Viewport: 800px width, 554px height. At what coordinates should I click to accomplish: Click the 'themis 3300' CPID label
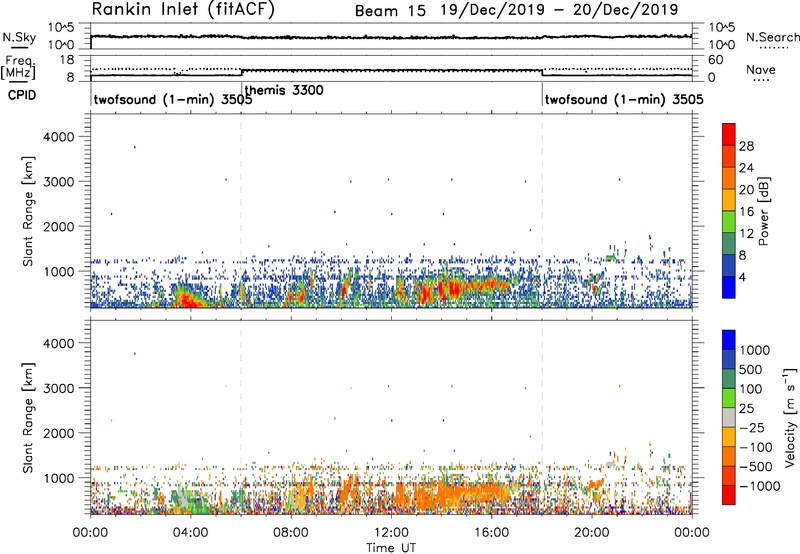(284, 91)
